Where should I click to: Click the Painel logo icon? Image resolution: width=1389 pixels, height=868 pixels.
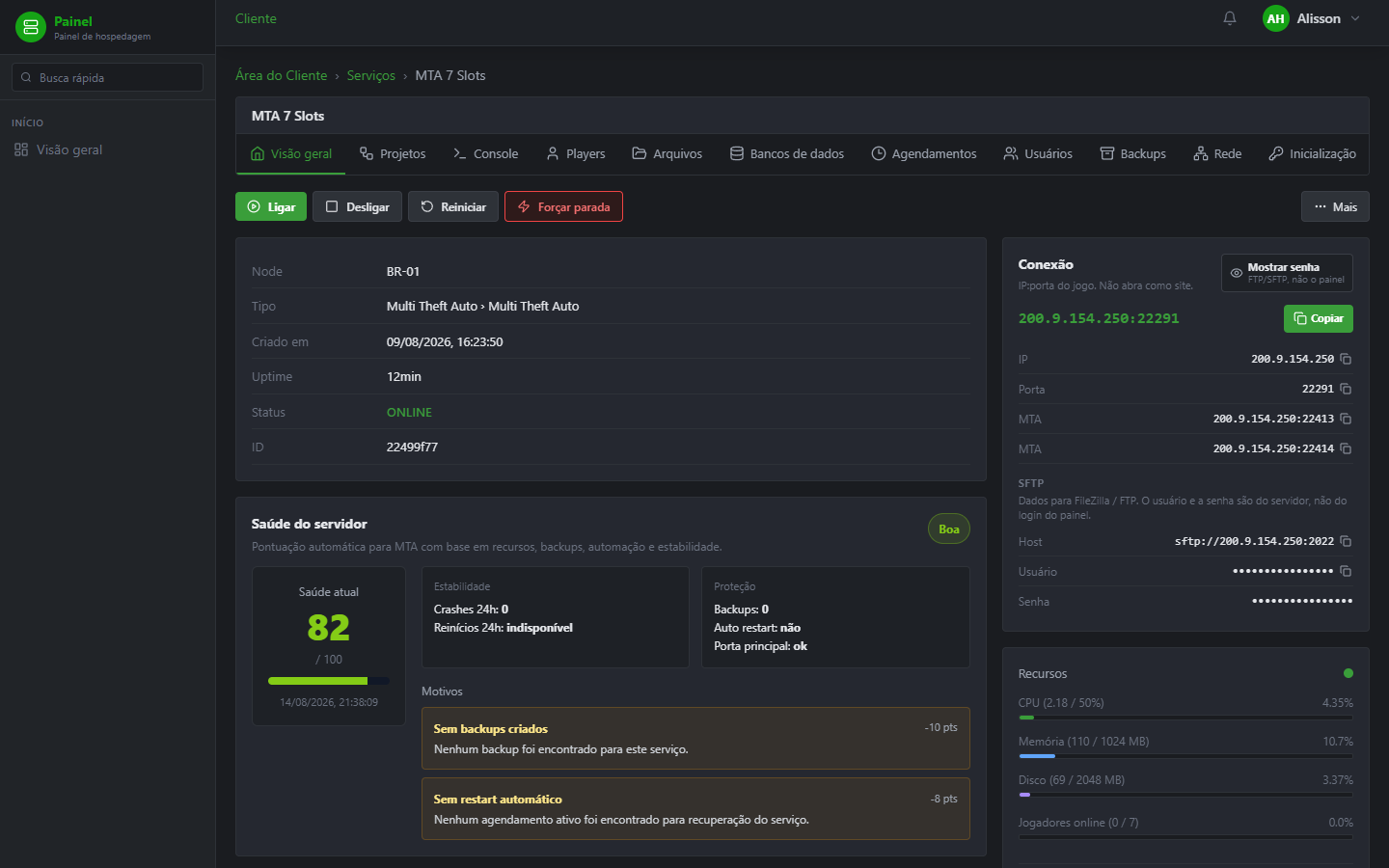coord(31,27)
